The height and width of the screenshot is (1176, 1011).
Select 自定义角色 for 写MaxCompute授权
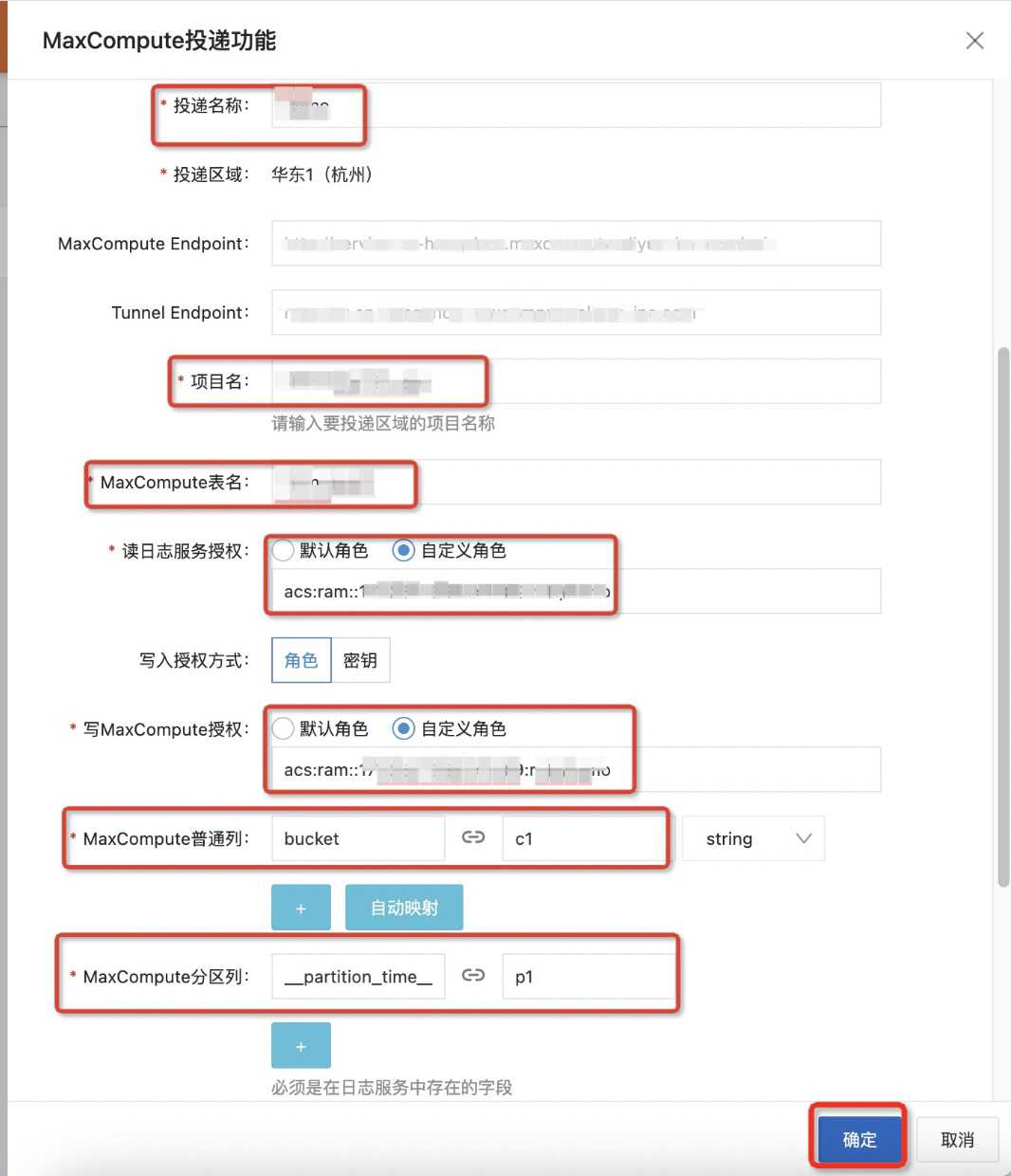[x=450, y=728]
